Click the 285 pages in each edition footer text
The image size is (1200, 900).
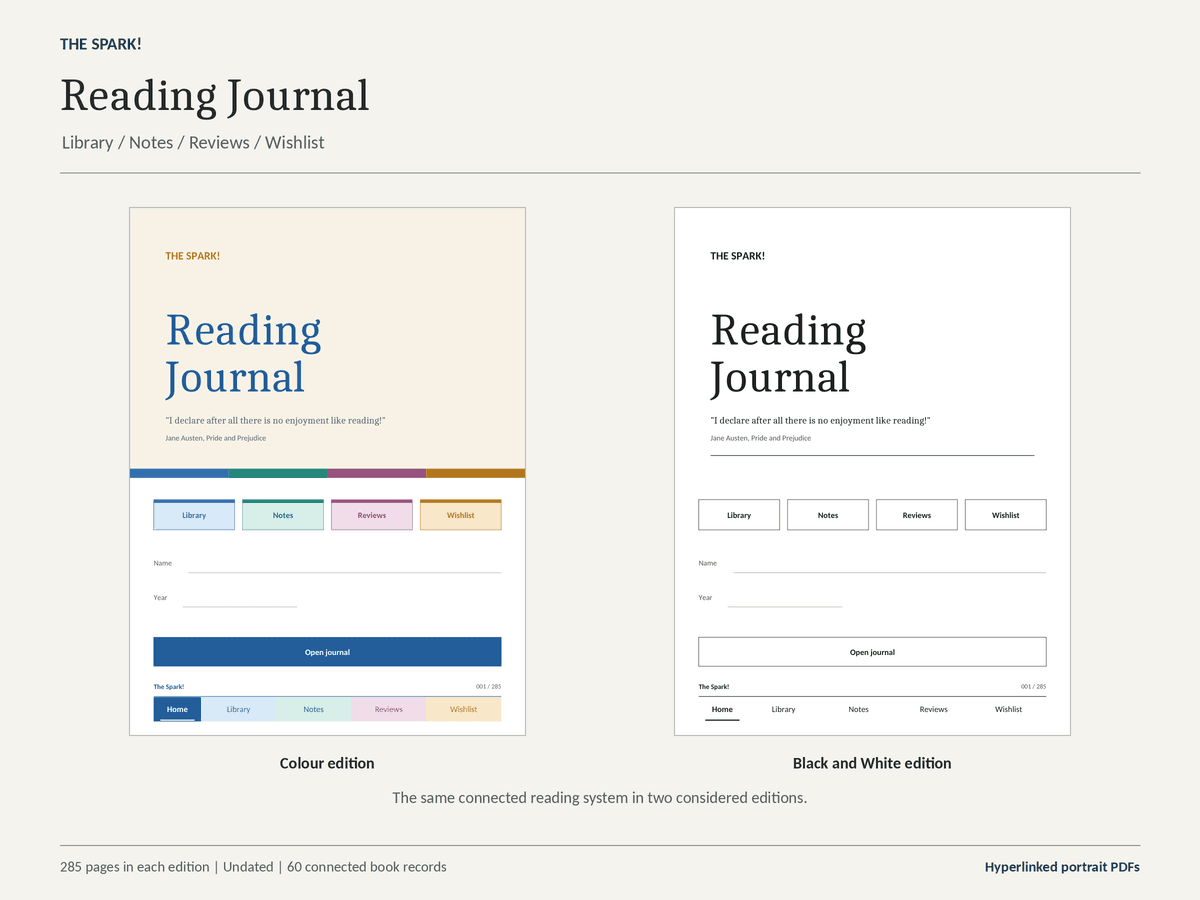pos(135,867)
